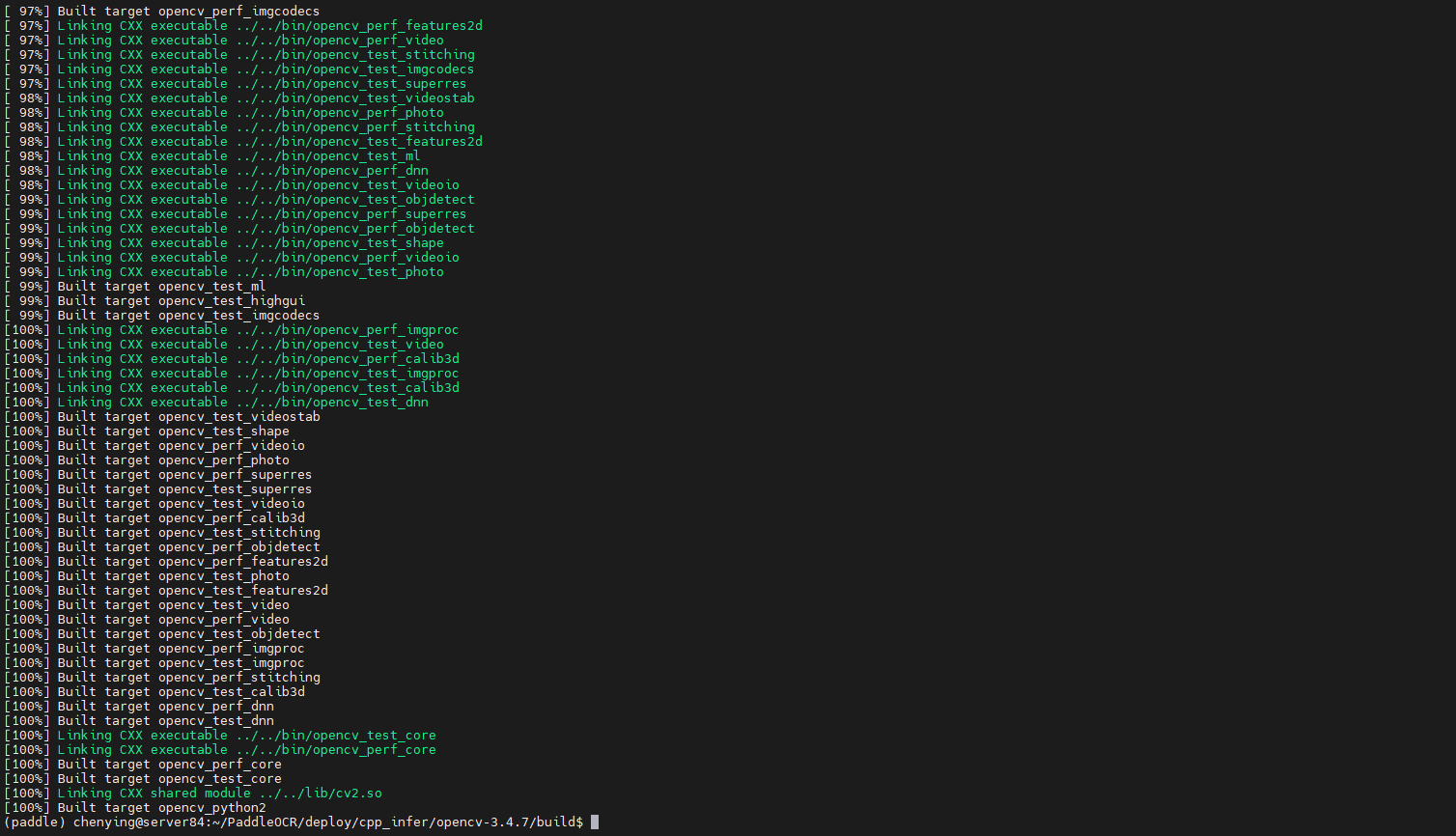Screen dimensions: 1456x836
Task: Click the 'Built target opencv_perf_videoio' line
Action: pyautogui.click(x=154, y=446)
